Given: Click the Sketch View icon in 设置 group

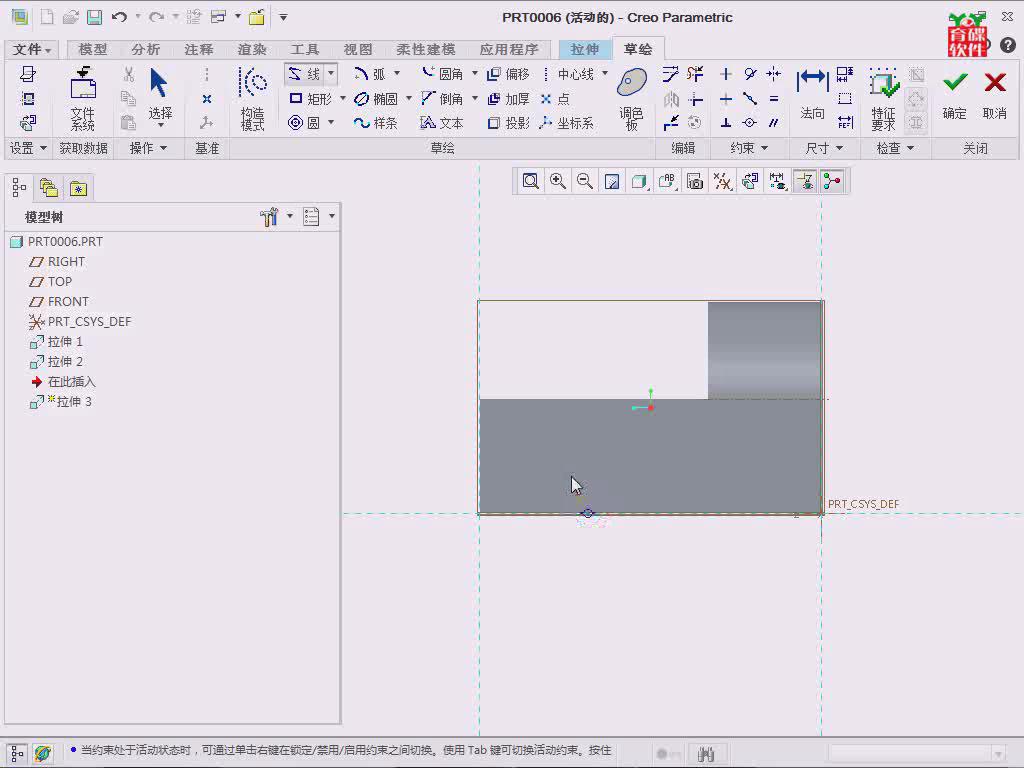Looking at the screenshot, I should click(x=27, y=123).
